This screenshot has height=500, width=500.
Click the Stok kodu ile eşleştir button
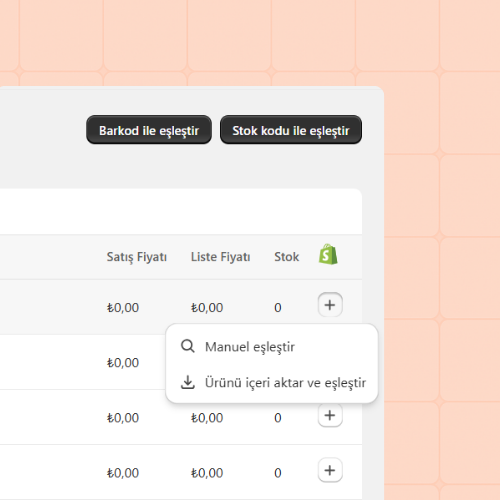pyautogui.click(x=291, y=130)
